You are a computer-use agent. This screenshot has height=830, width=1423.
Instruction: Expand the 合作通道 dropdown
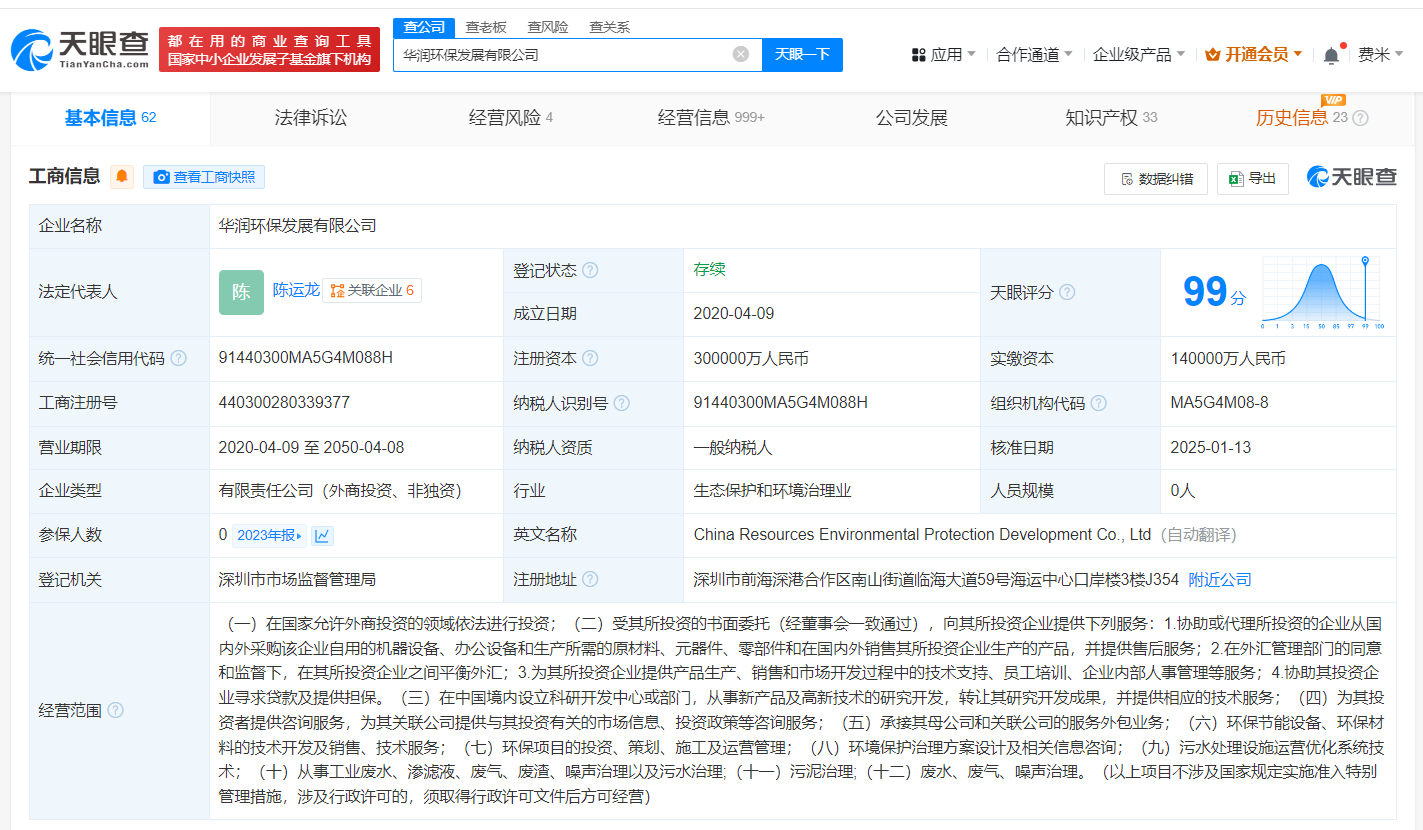coord(1034,55)
